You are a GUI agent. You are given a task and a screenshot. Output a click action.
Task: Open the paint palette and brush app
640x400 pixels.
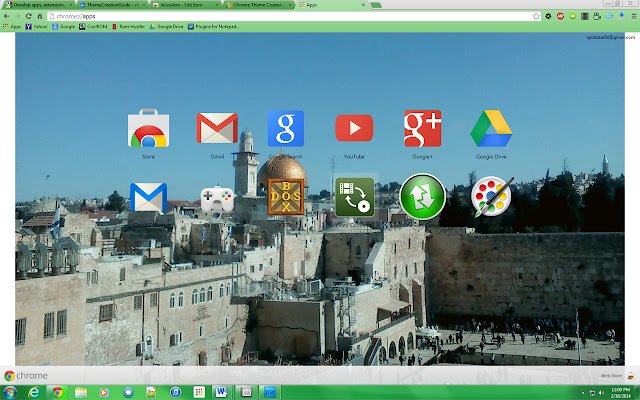[492, 197]
